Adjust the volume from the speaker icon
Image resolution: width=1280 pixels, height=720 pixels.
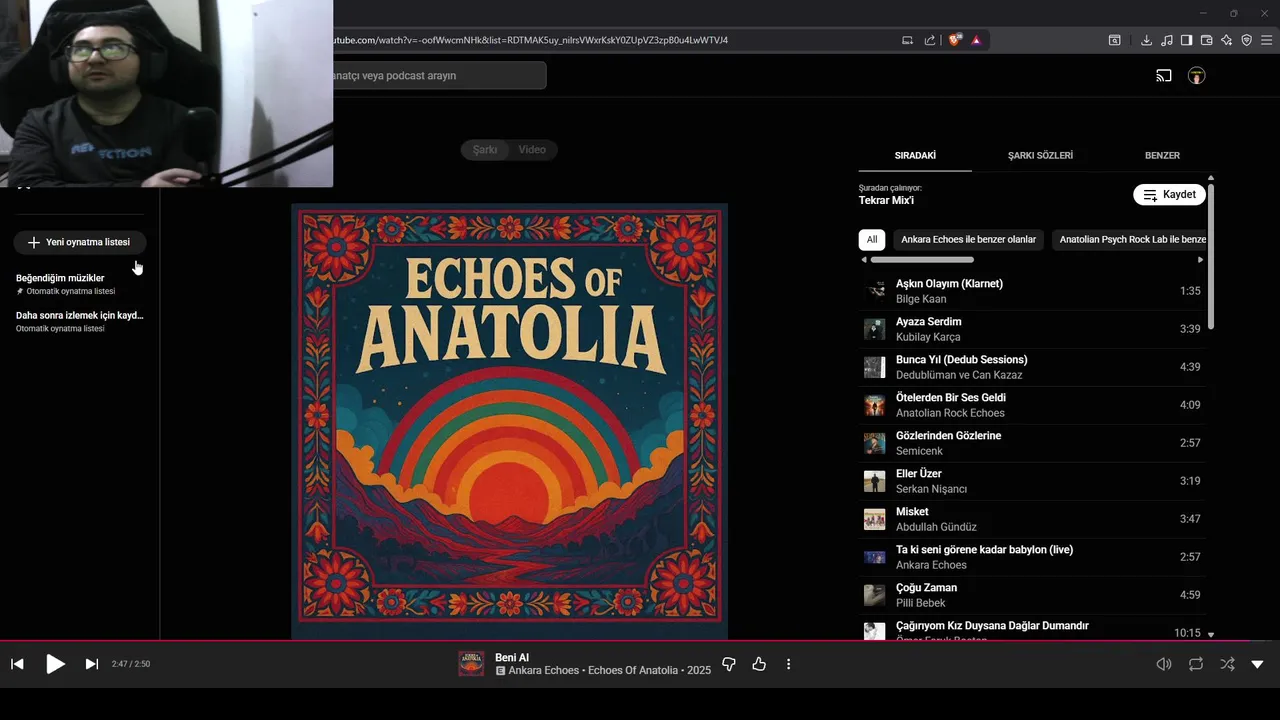[1164, 664]
